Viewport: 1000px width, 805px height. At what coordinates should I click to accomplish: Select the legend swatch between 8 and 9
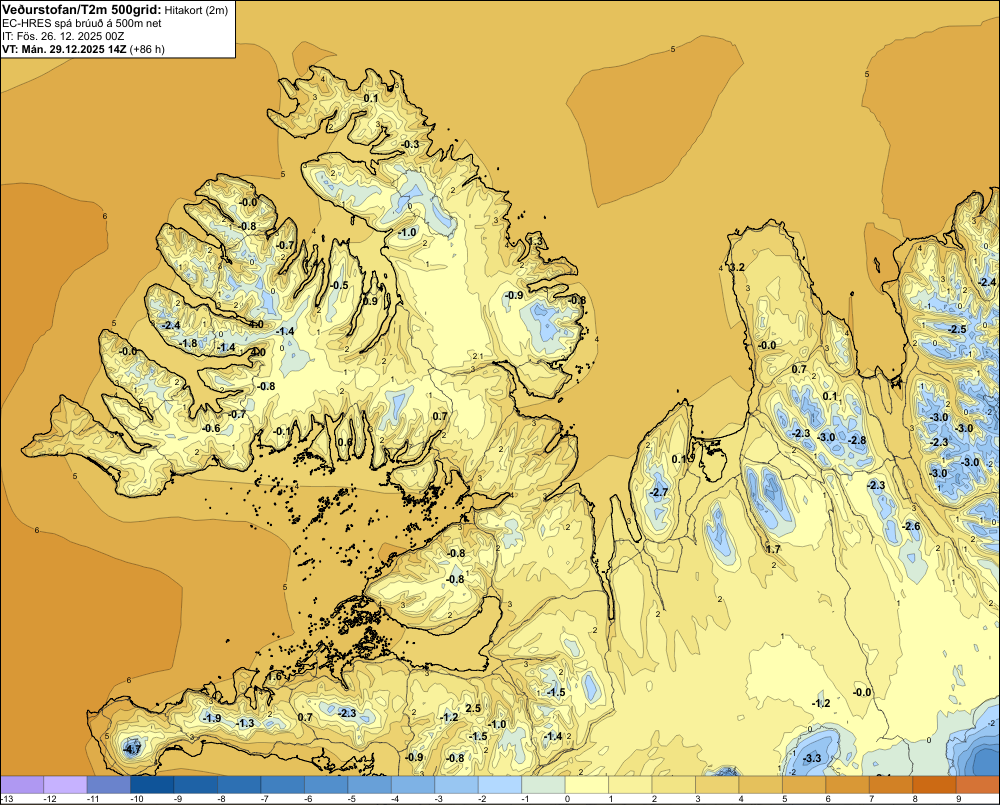click(934, 785)
